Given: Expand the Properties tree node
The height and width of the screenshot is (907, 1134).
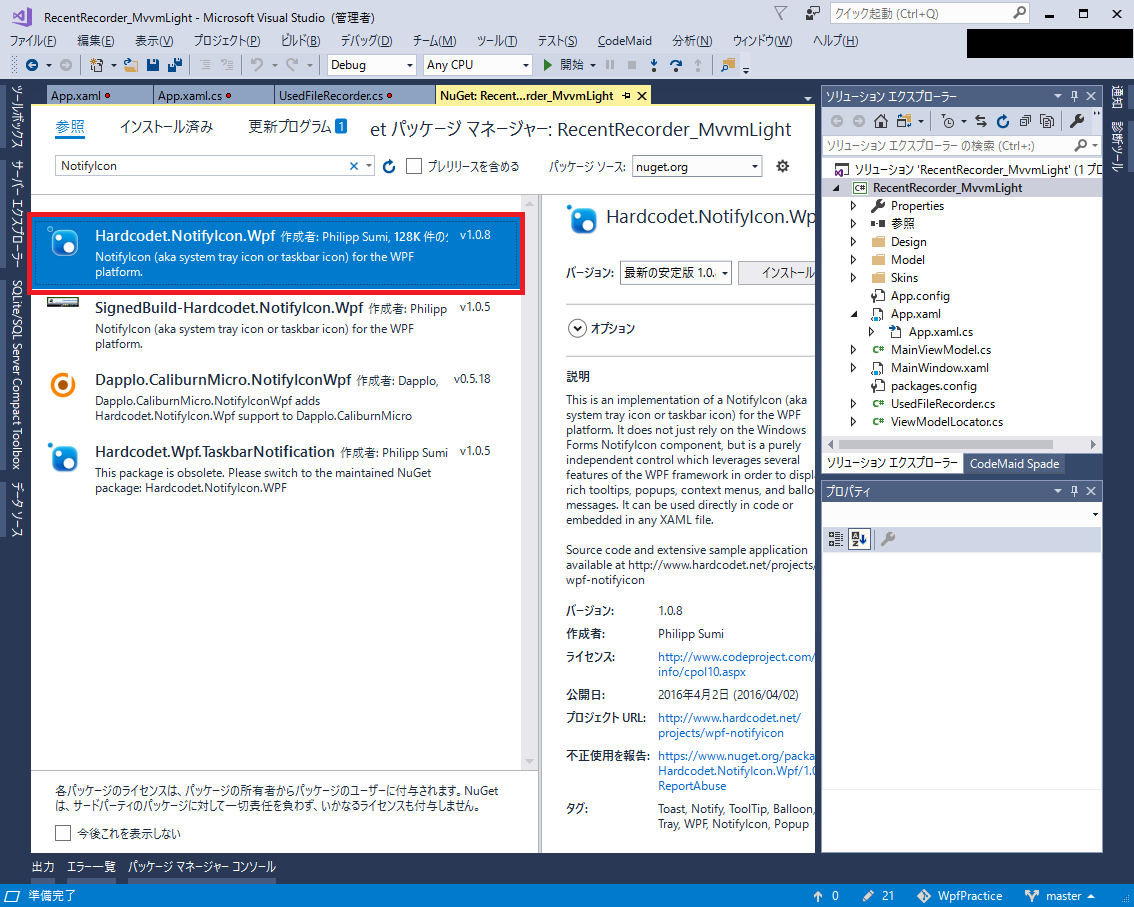Looking at the screenshot, I should (x=853, y=206).
